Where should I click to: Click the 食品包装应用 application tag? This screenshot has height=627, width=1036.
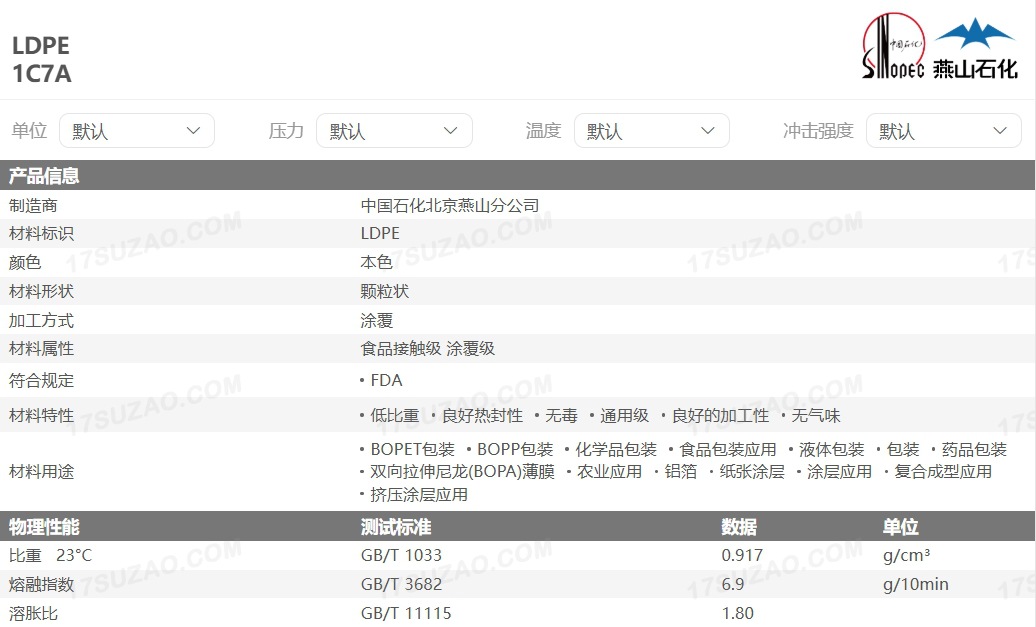point(728,449)
